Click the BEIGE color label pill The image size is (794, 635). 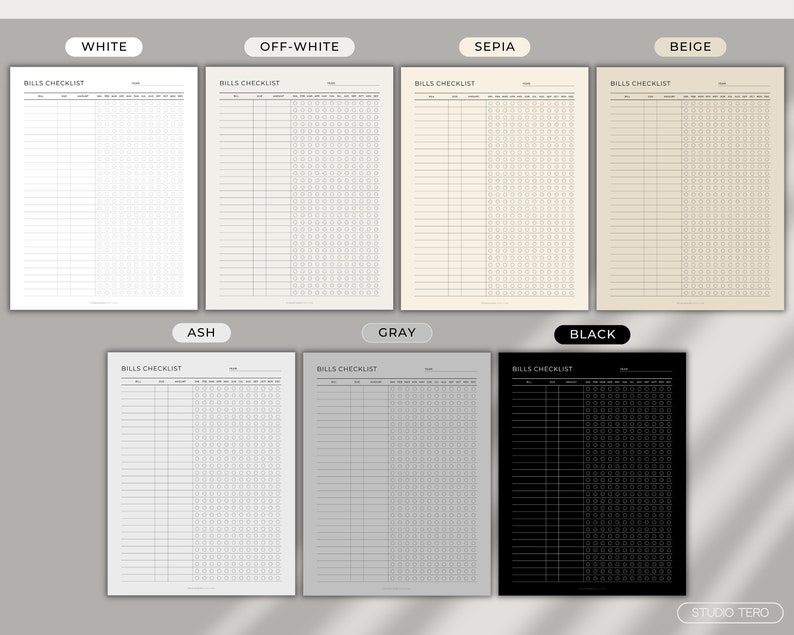pos(690,47)
